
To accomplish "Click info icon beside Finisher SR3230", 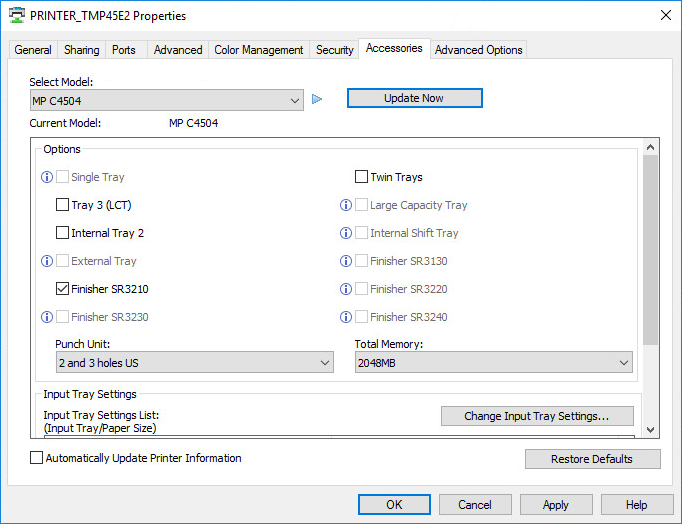I will point(46,317).
